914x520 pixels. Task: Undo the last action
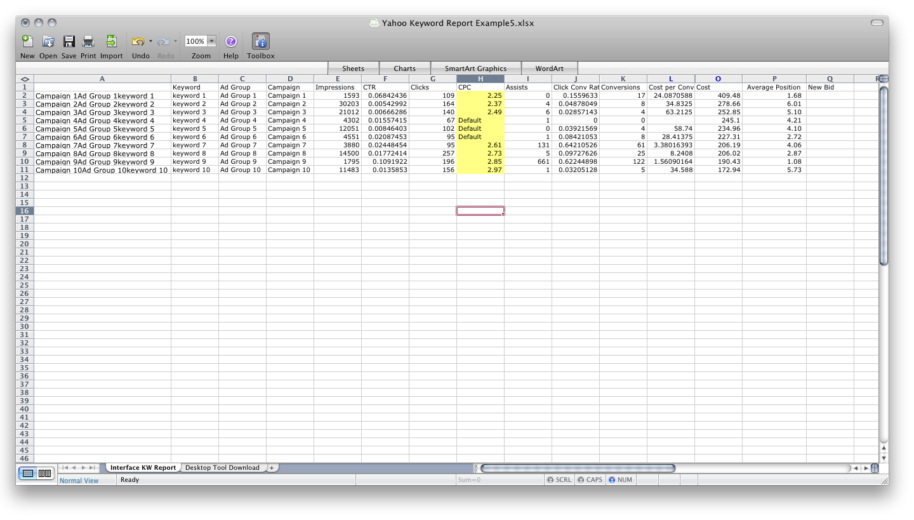[138, 41]
